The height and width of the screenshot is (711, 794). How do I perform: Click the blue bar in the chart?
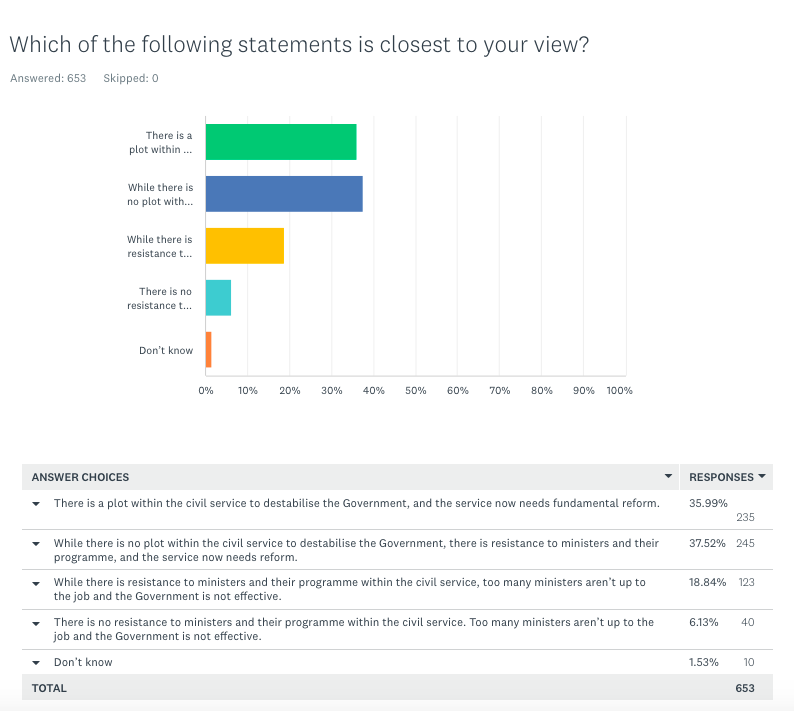[284, 194]
